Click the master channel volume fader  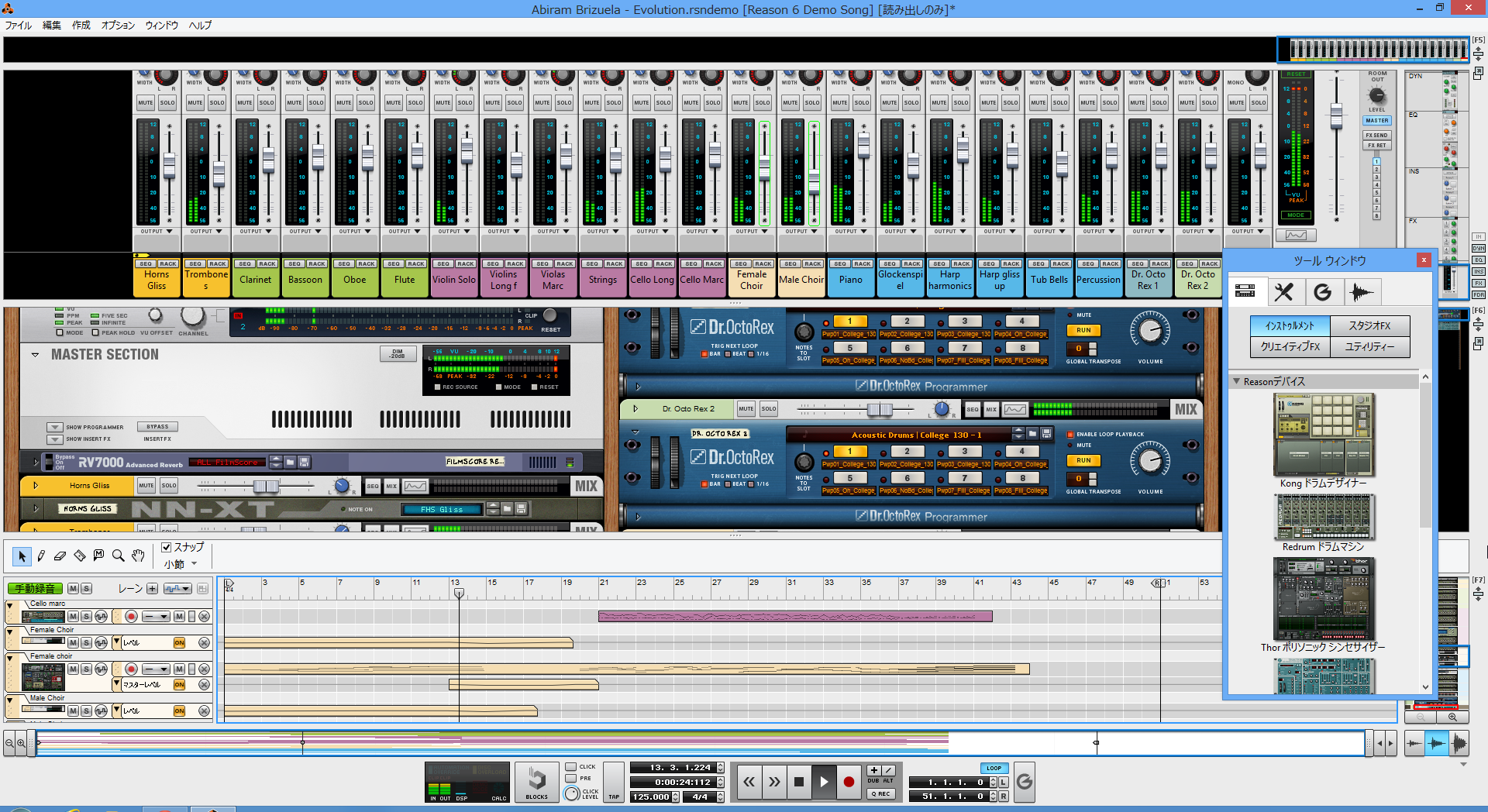[1336, 115]
